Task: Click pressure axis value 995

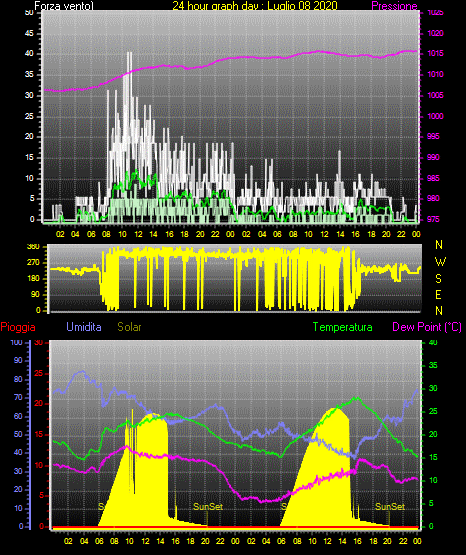Action: tap(433, 137)
